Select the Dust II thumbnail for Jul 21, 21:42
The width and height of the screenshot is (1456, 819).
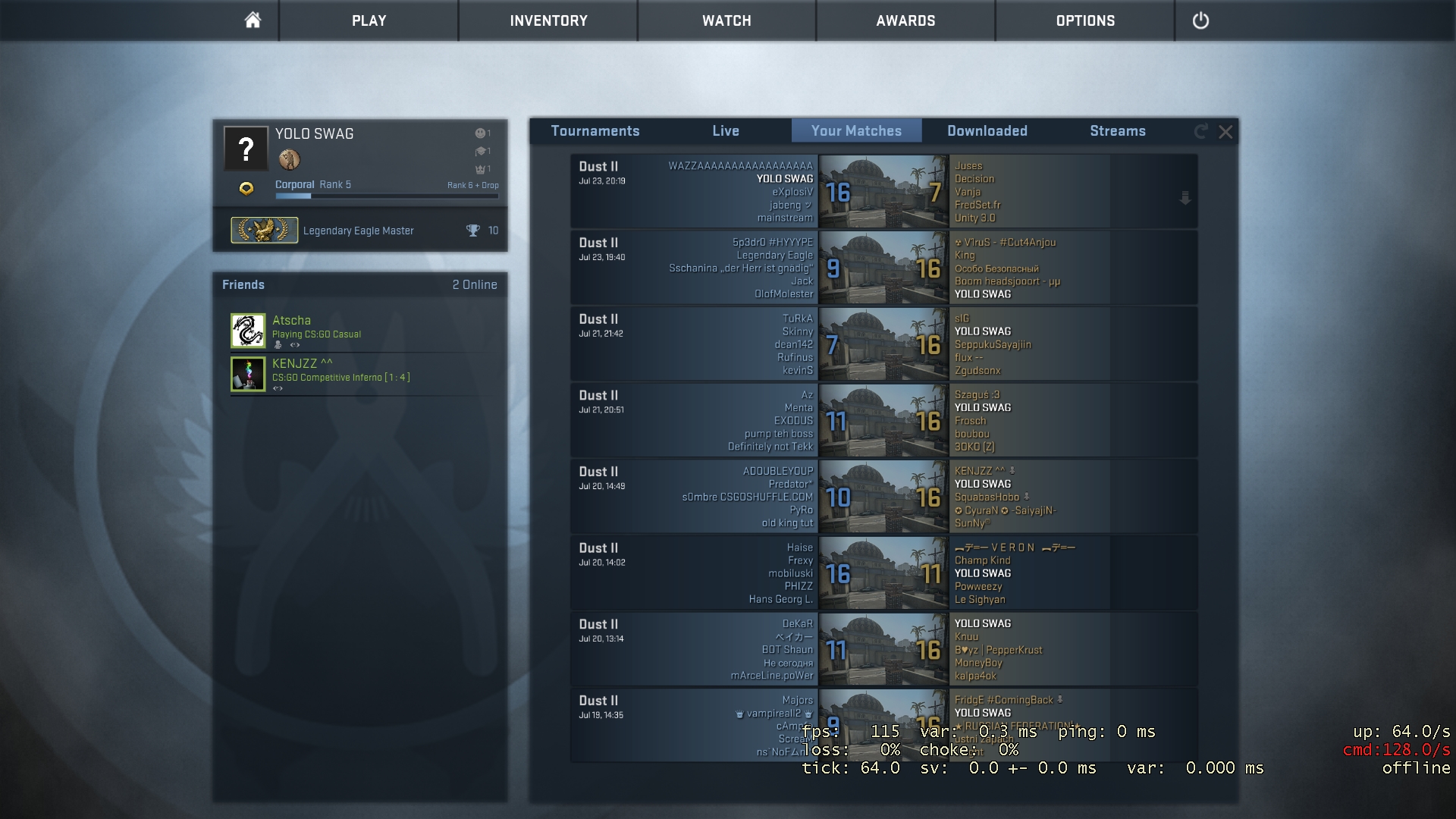(x=884, y=344)
